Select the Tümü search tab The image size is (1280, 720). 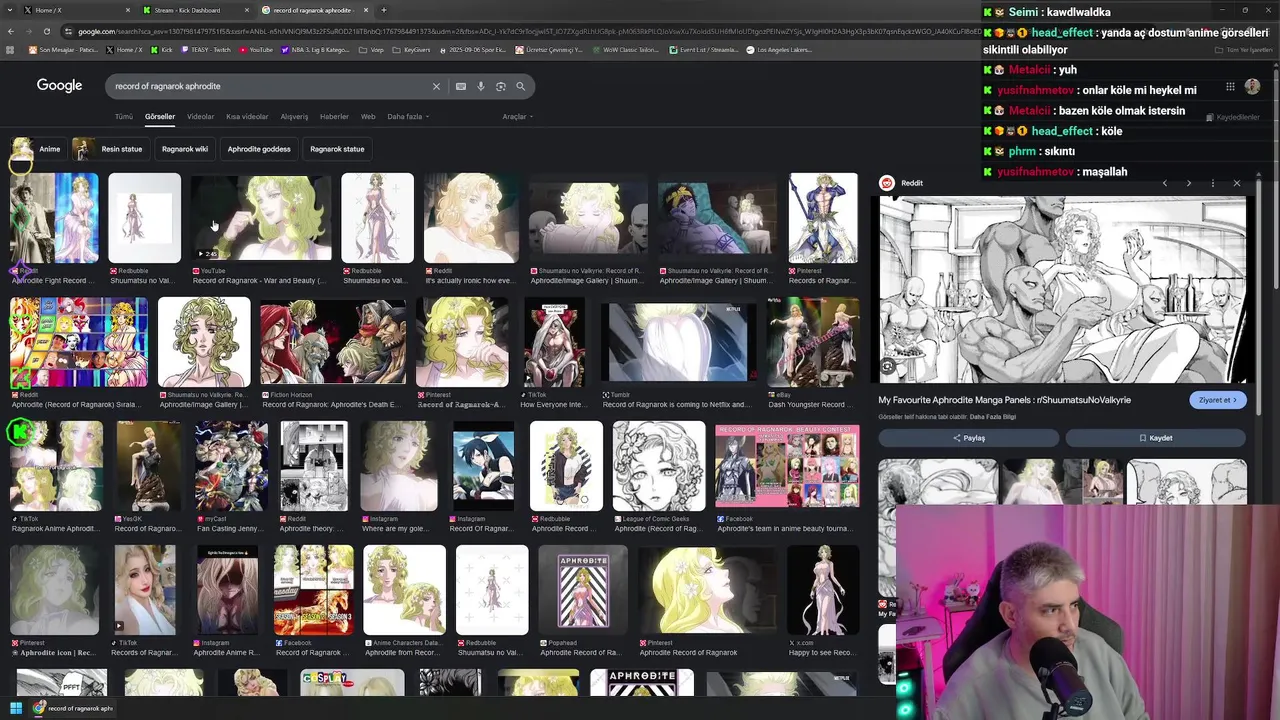click(123, 117)
